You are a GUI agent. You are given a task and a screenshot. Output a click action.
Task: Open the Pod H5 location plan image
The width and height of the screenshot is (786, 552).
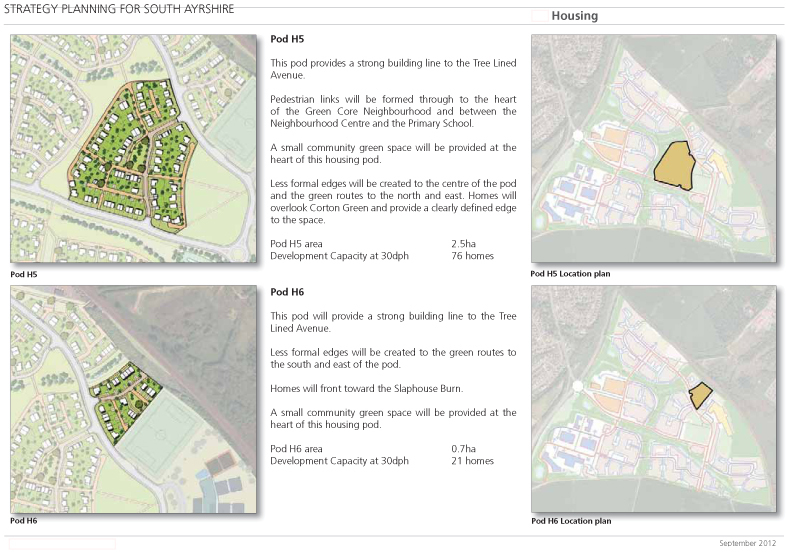pyautogui.click(x=652, y=150)
